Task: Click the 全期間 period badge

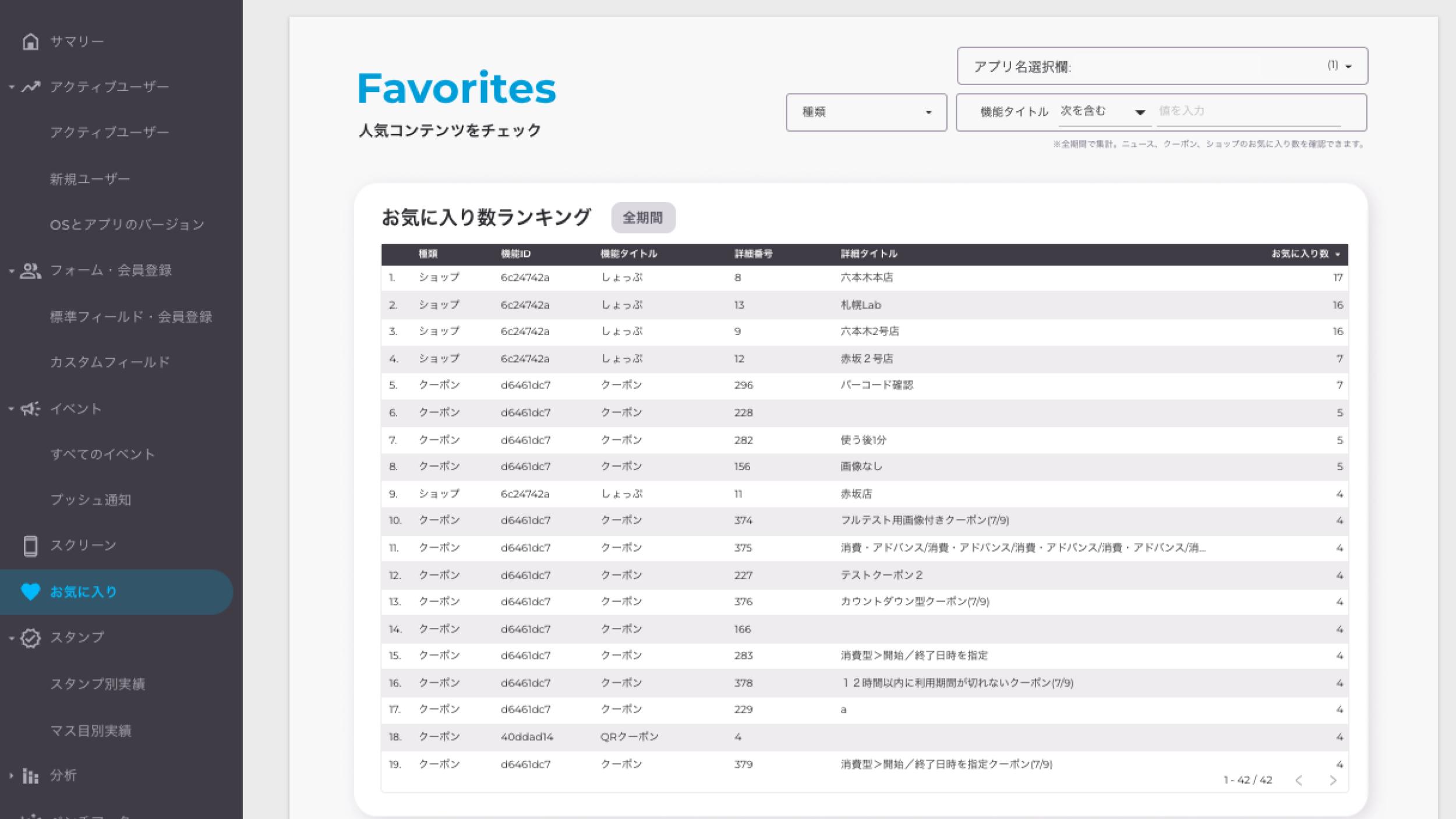Action: tap(643, 218)
